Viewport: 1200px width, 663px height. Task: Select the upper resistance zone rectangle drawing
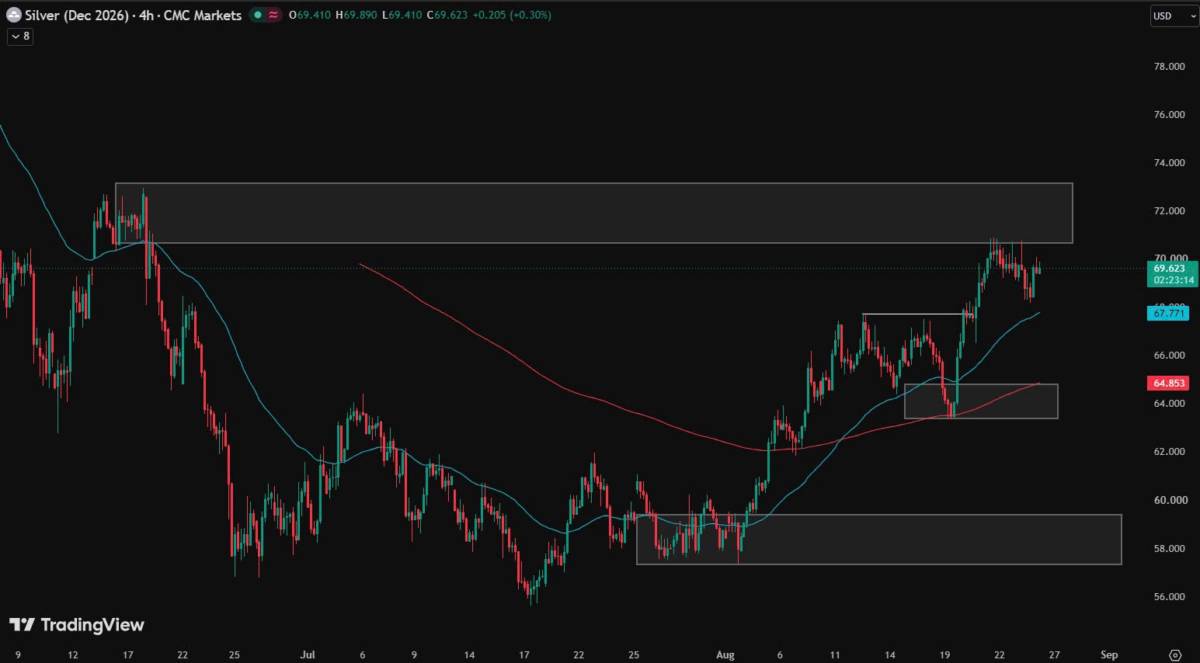pos(594,213)
